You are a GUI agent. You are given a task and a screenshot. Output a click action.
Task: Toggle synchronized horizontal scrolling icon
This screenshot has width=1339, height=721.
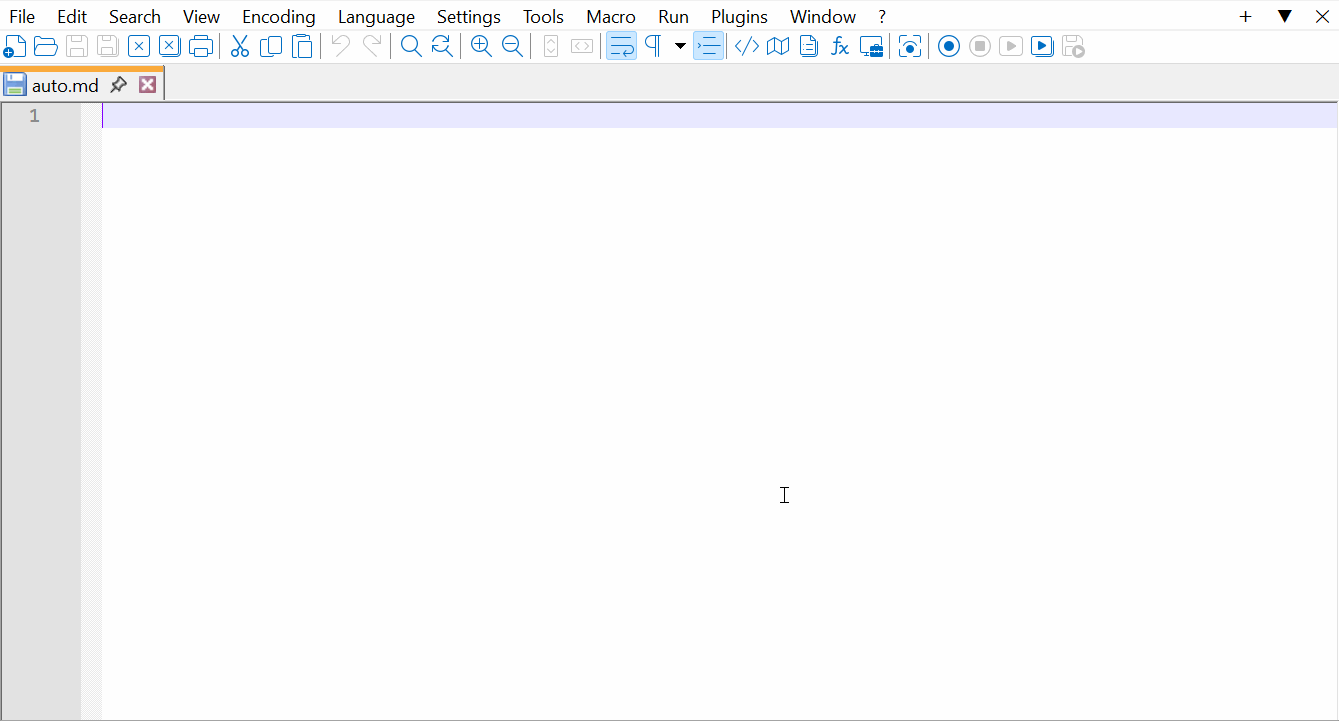(x=582, y=46)
